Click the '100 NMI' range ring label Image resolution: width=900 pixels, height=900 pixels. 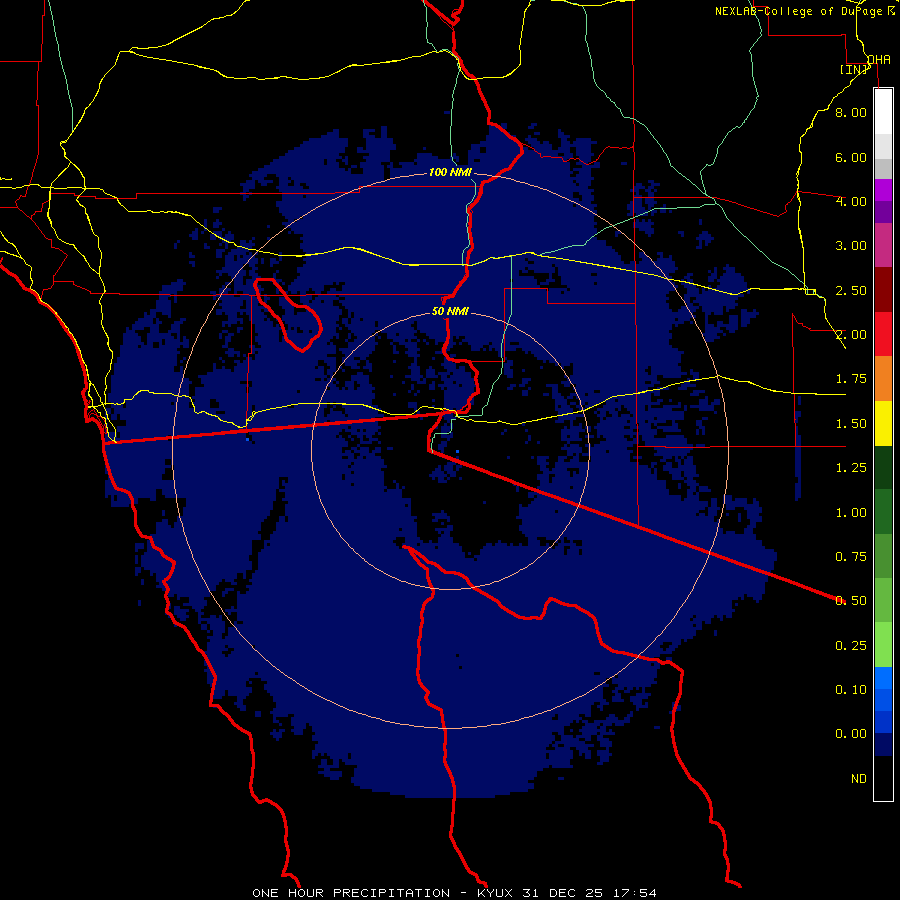[x=450, y=172]
